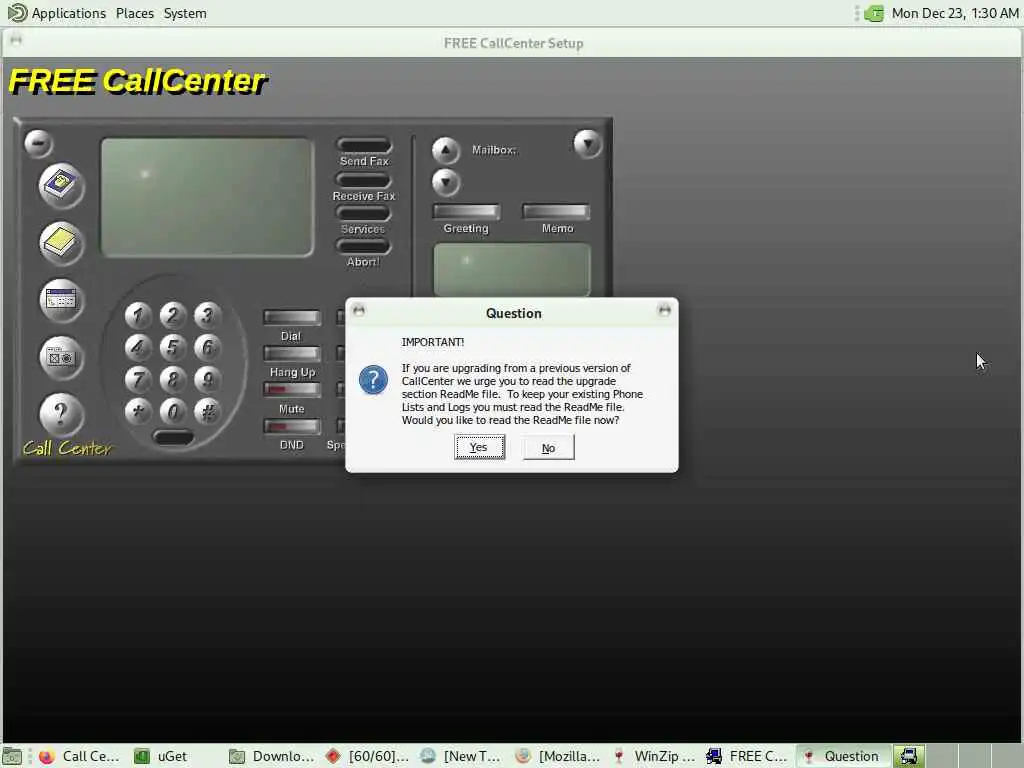1024x768 pixels.
Task: Switch to [New T... taskbar item
Action: coord(461,756)
